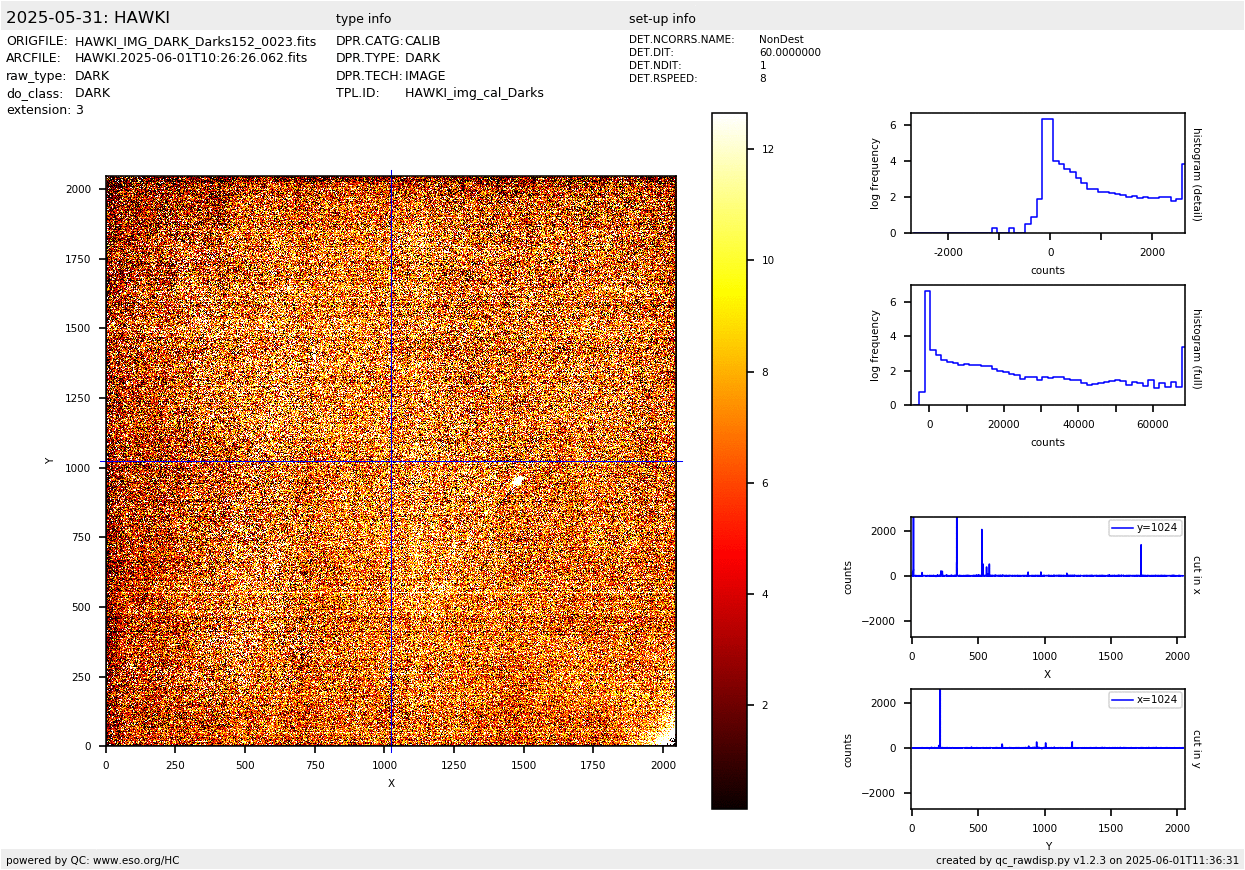Select the cut in y plot
The width and height of the screenshot is (1245, 870).
coord(1047,749)
